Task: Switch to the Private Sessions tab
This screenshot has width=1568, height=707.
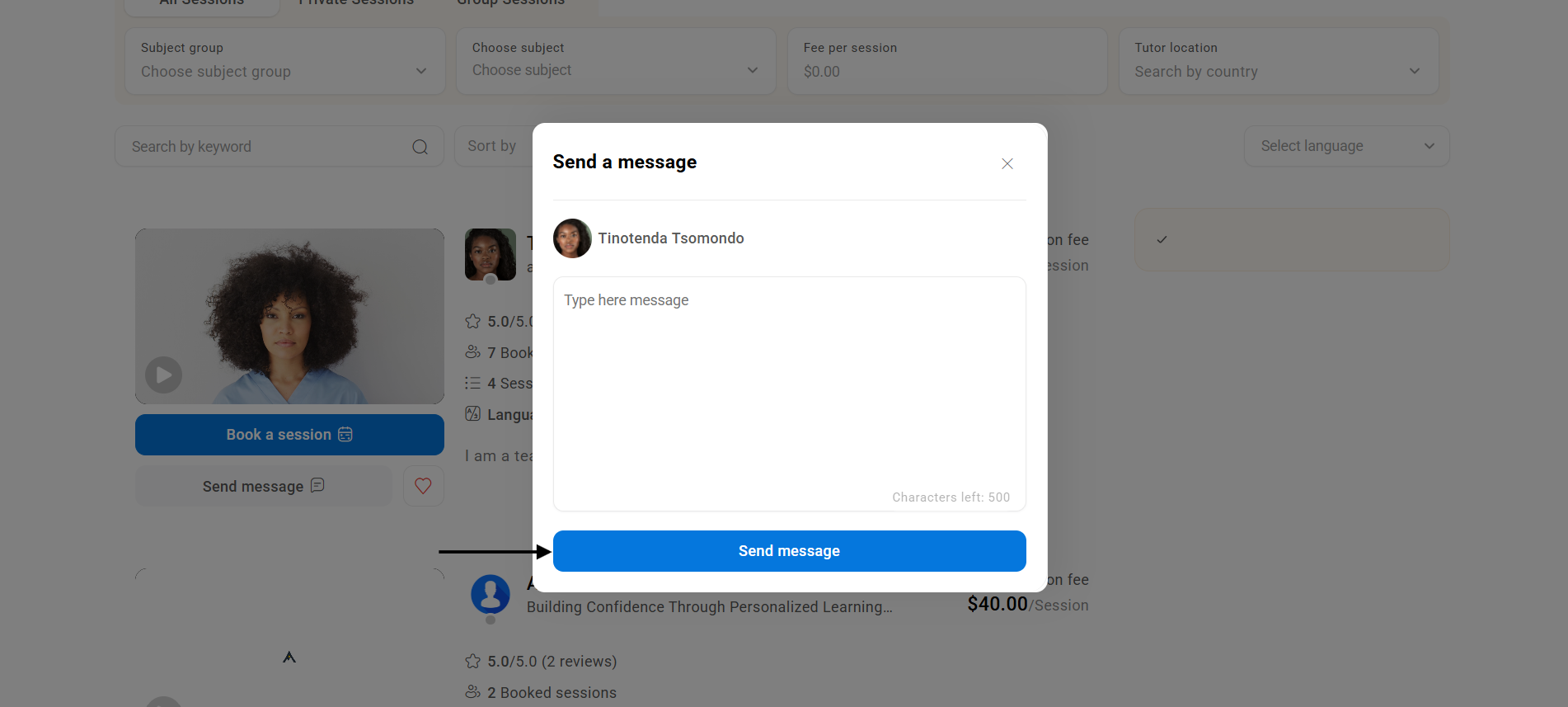Action: (x=356, y=3)
